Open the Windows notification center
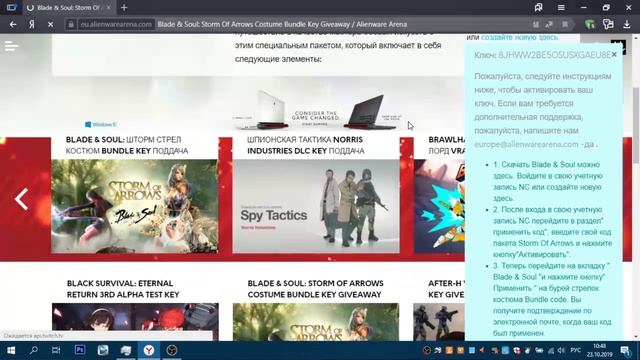Image resolution: width=640 pixels, height=360 pixels. click(625, 350)
